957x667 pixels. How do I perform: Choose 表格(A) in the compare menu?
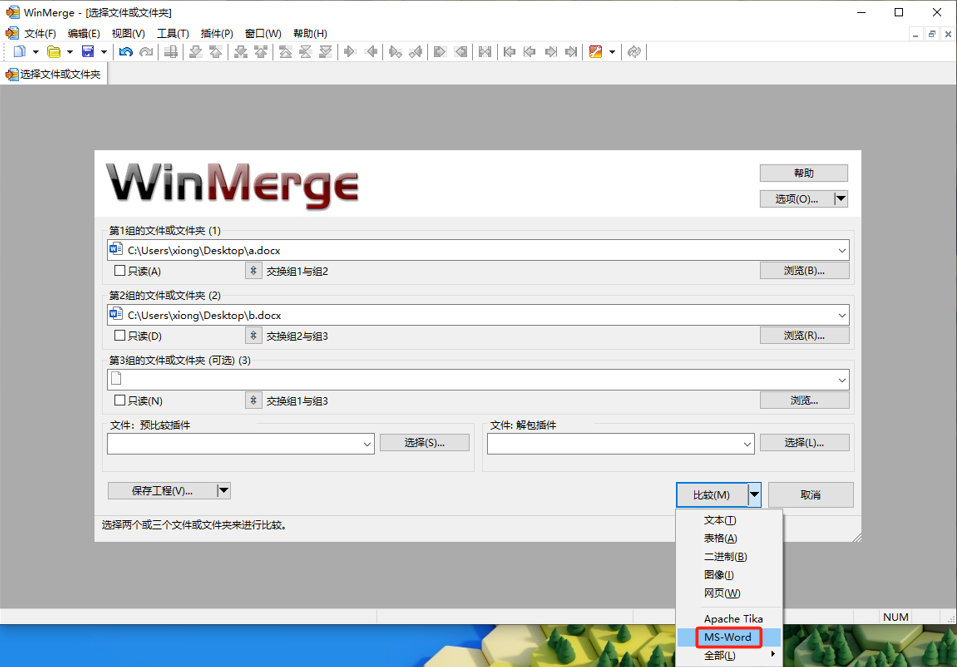point(729,538)
